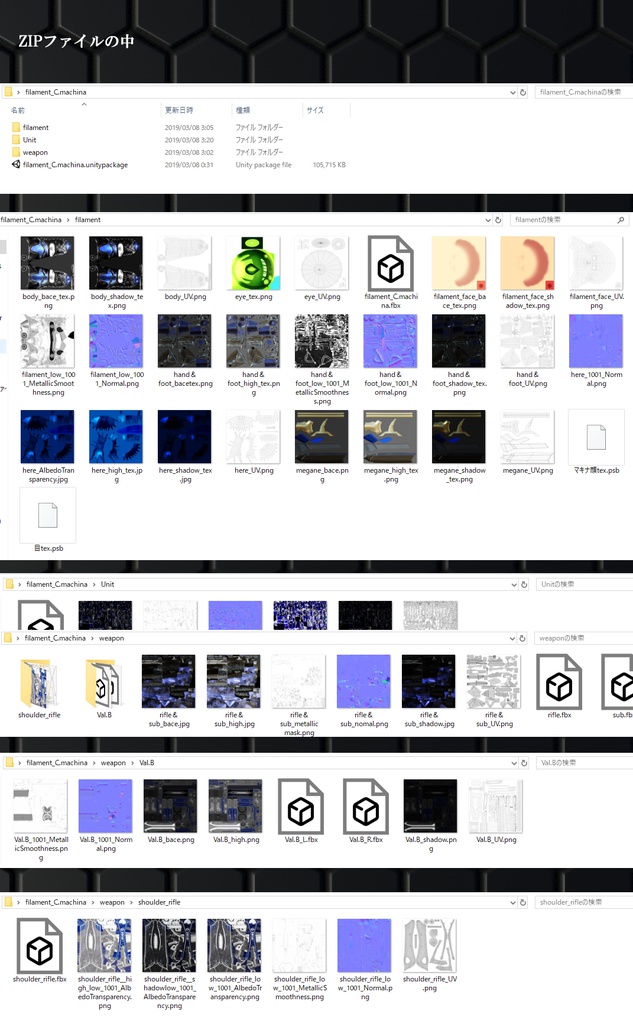This screenshot has height=1024, width=633.
Task: Expand address dropdown in filament folder window
Action: 488,220
